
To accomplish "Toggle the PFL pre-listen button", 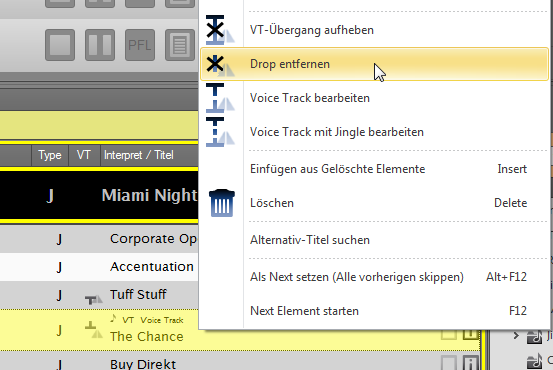I will click(x=140, y=45).
